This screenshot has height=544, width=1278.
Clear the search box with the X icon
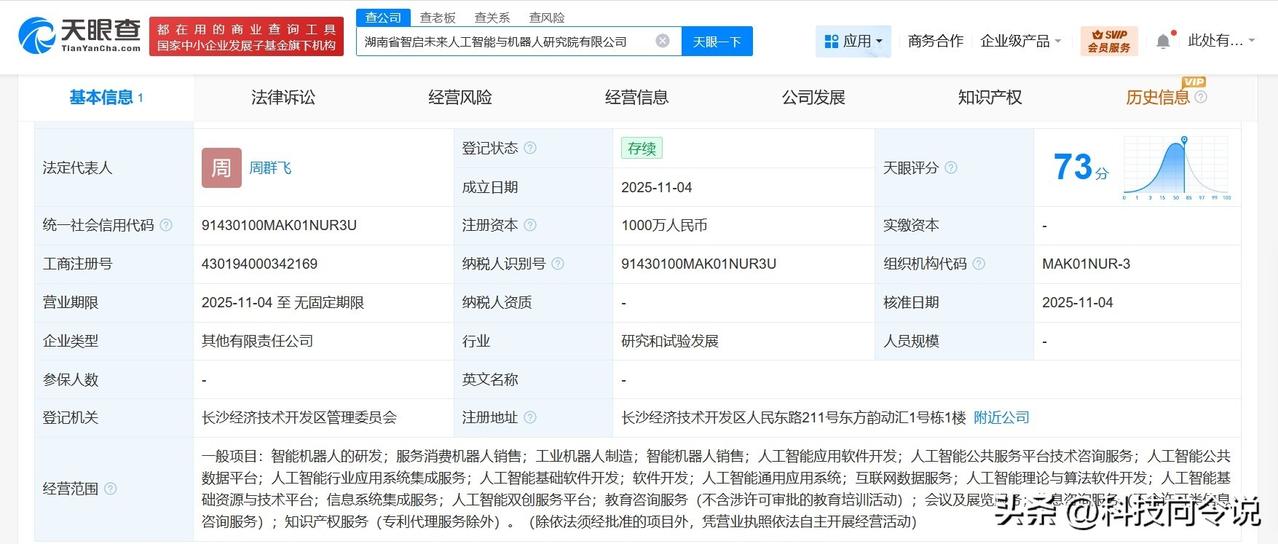point(663,41)
